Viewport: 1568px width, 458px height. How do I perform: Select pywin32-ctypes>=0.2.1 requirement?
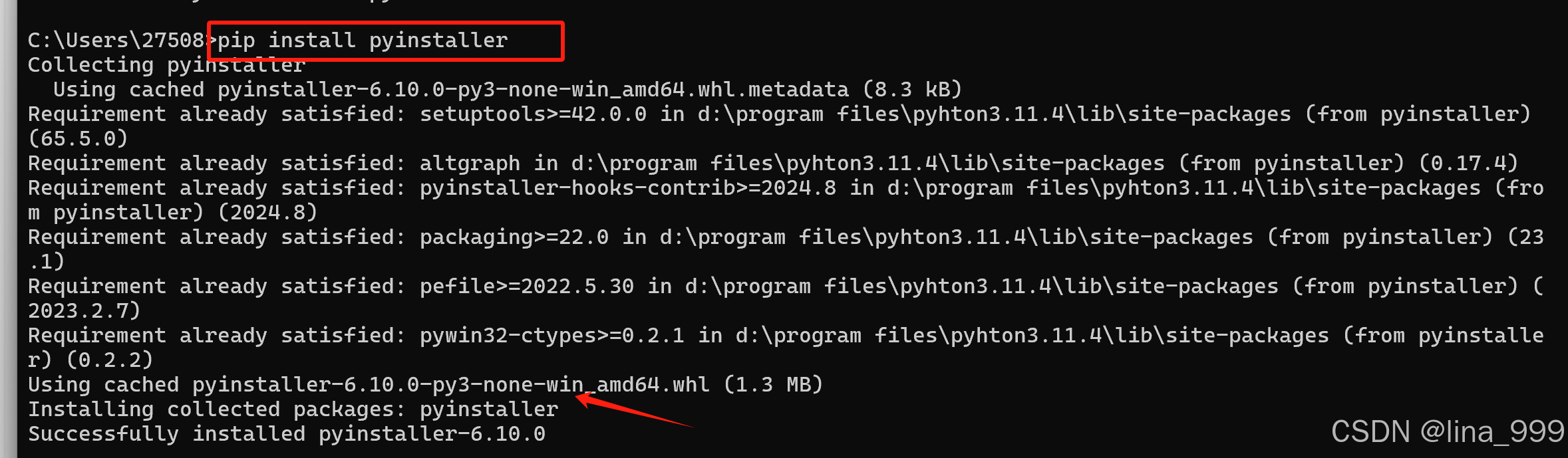click(551, 336)
